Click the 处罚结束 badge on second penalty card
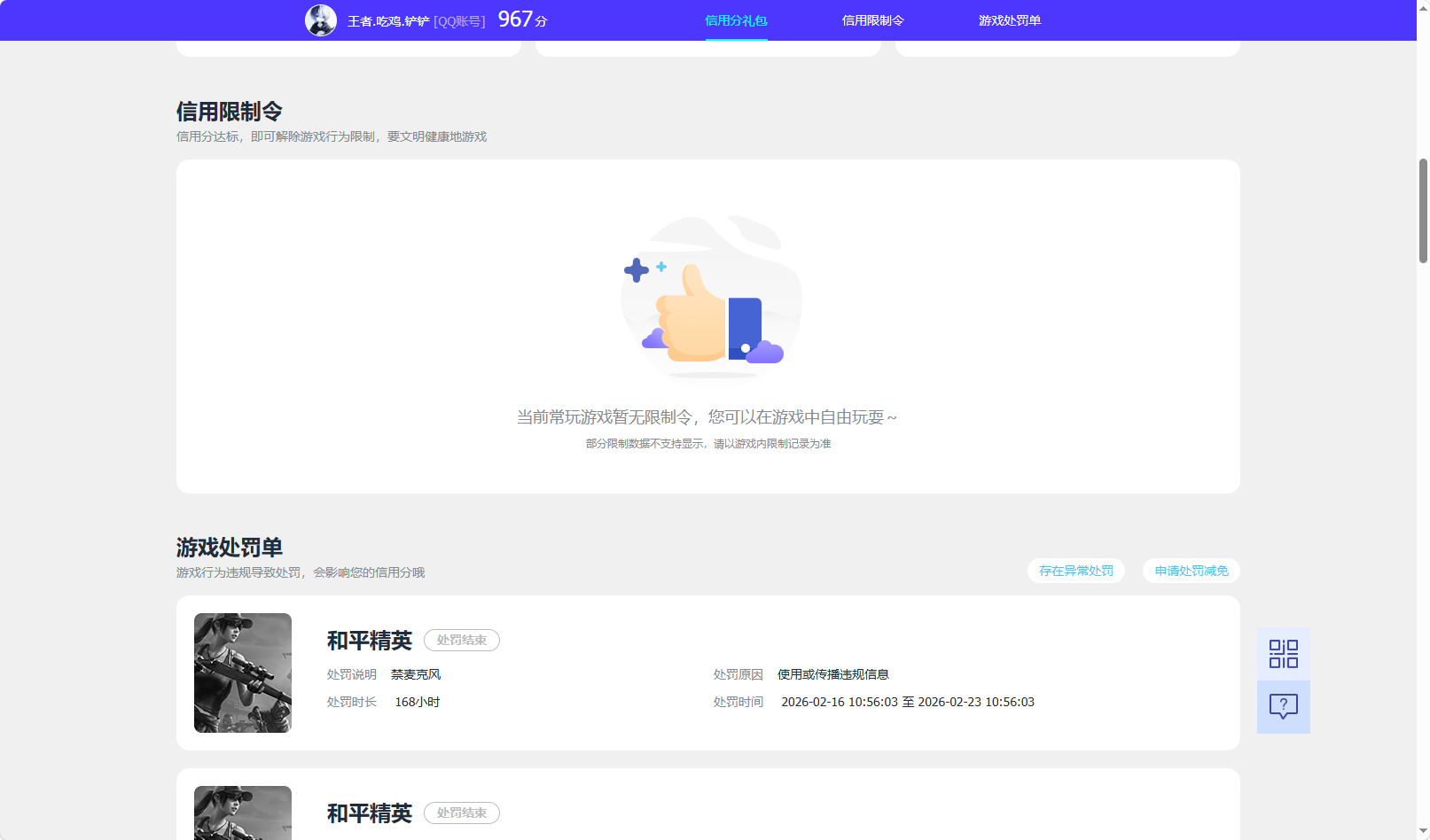 (461, 813)
